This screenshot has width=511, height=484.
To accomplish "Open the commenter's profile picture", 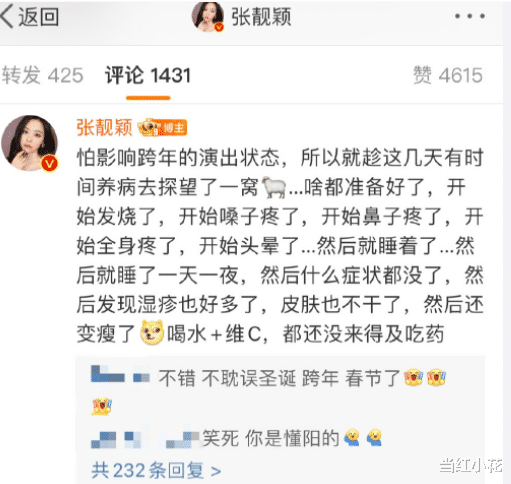I will click(x=30, y=143).
